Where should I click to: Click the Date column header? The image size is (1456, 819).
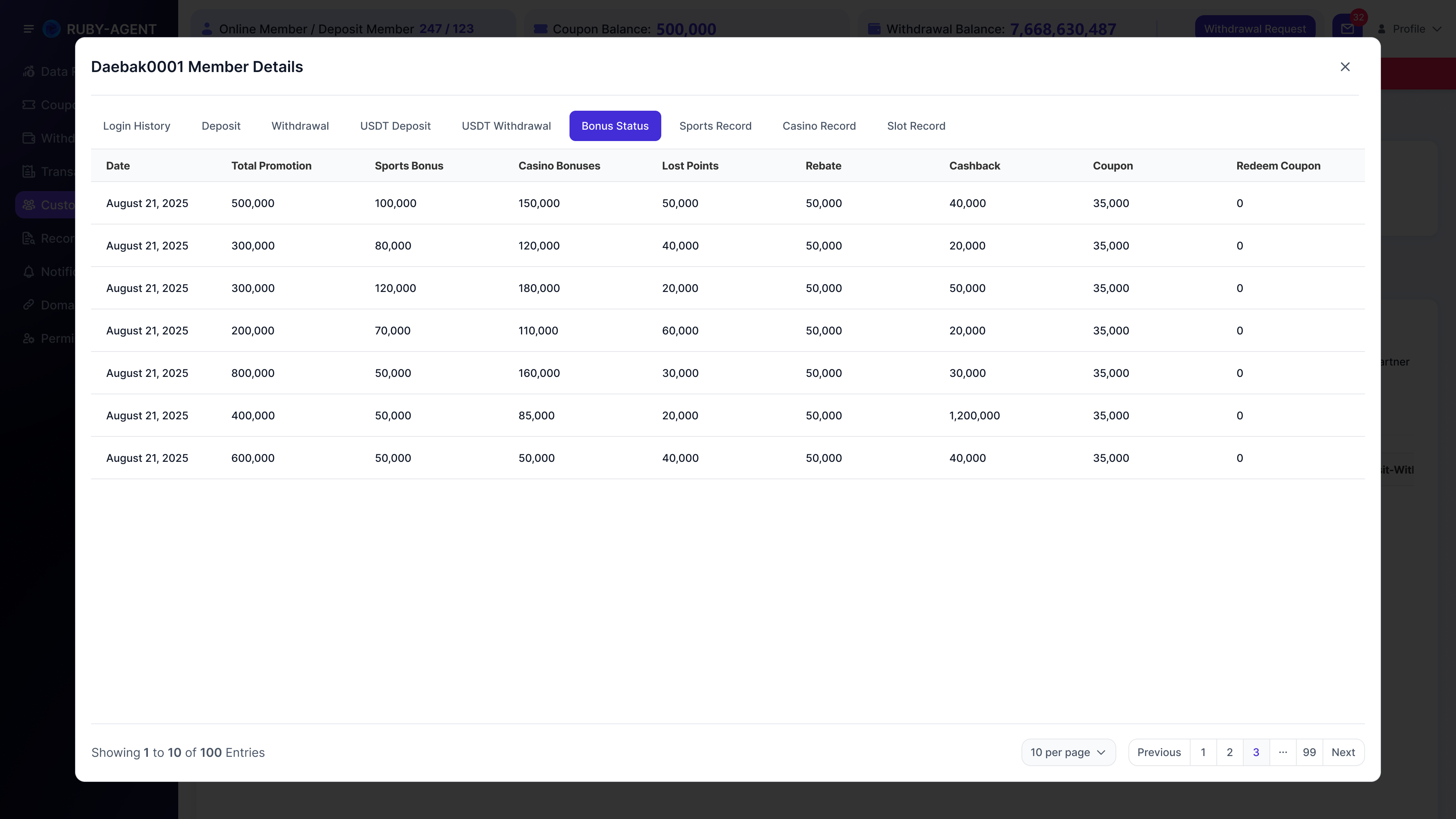[x=118, y=166]
